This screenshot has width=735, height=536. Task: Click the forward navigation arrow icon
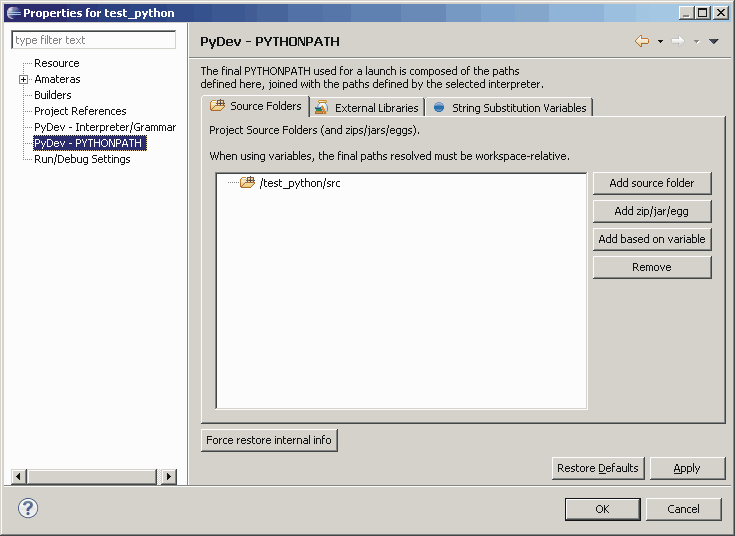point(677,41)
